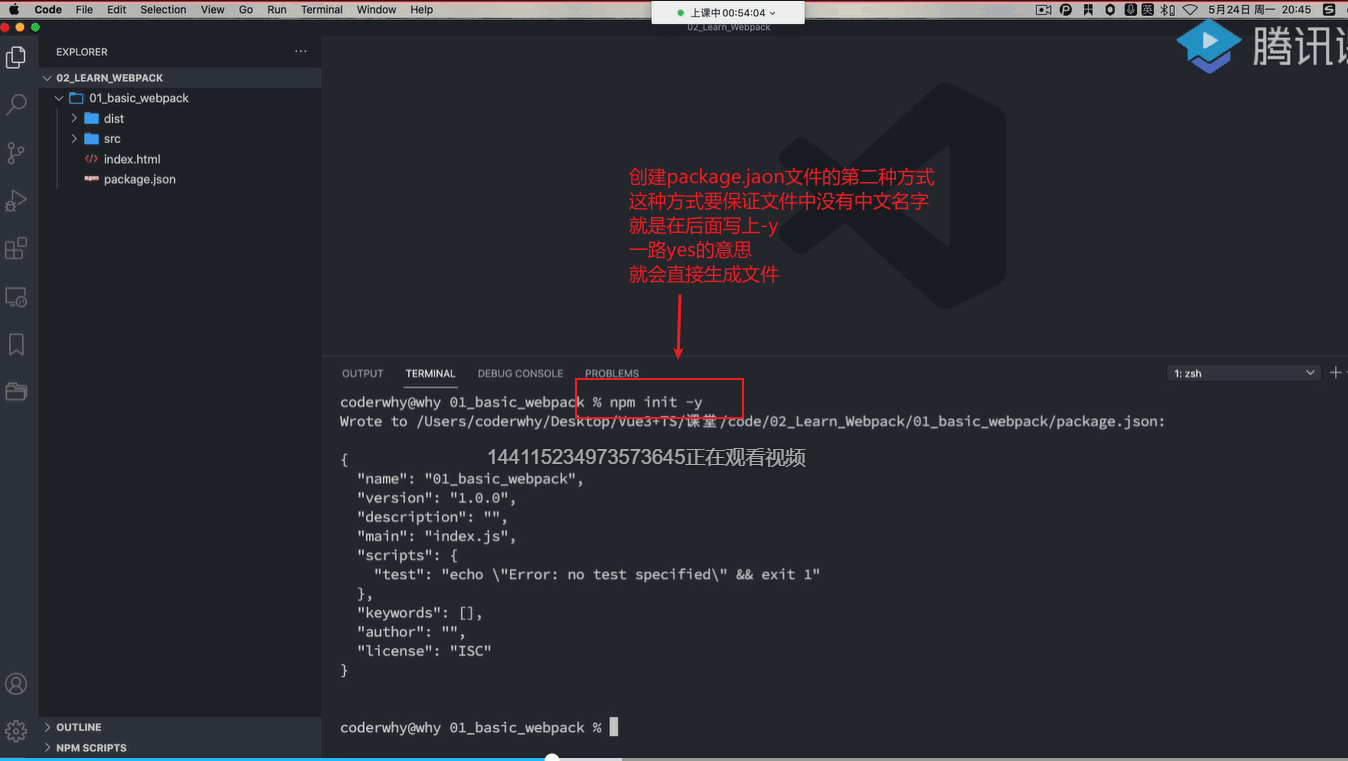1348x761 pixels.
Task: Open the Run menu
Action: coord(277,9)
